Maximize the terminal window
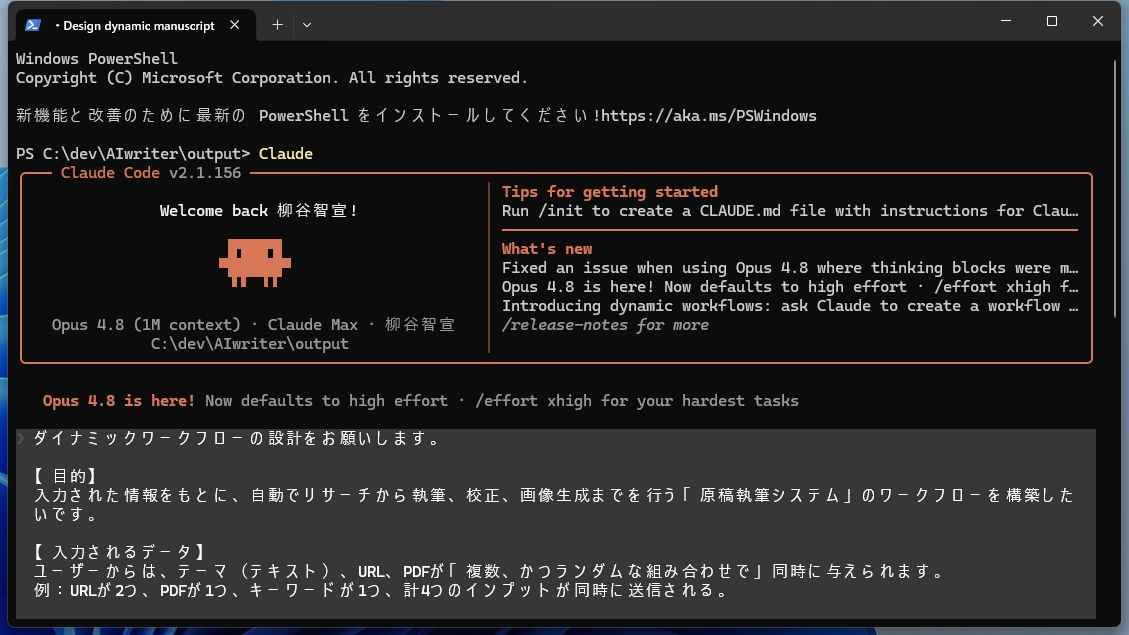 pyautogui.click(x=1052, y=21)
